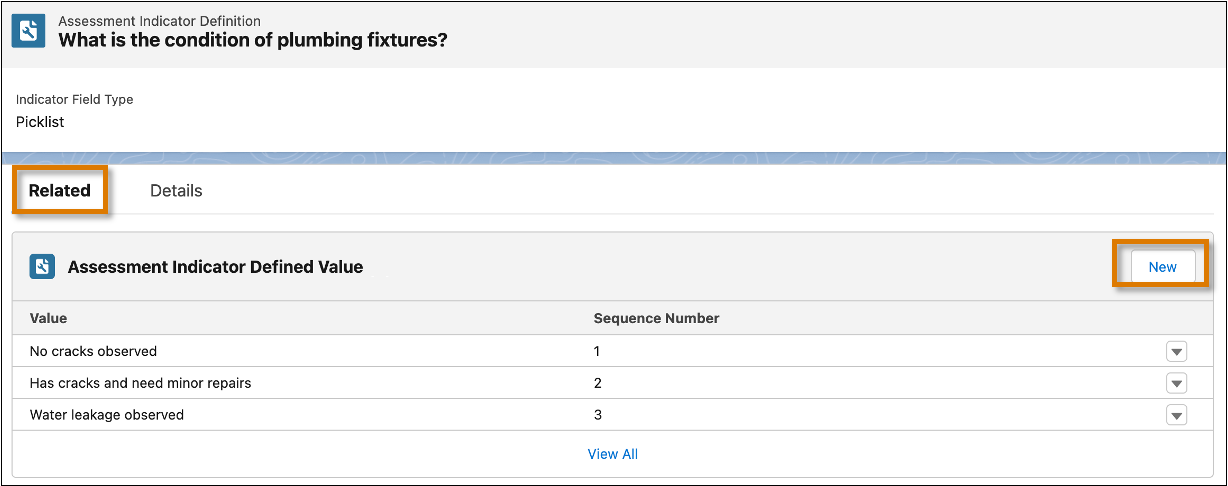Select Has cracks and need minor repairs

tap(140, 383)
